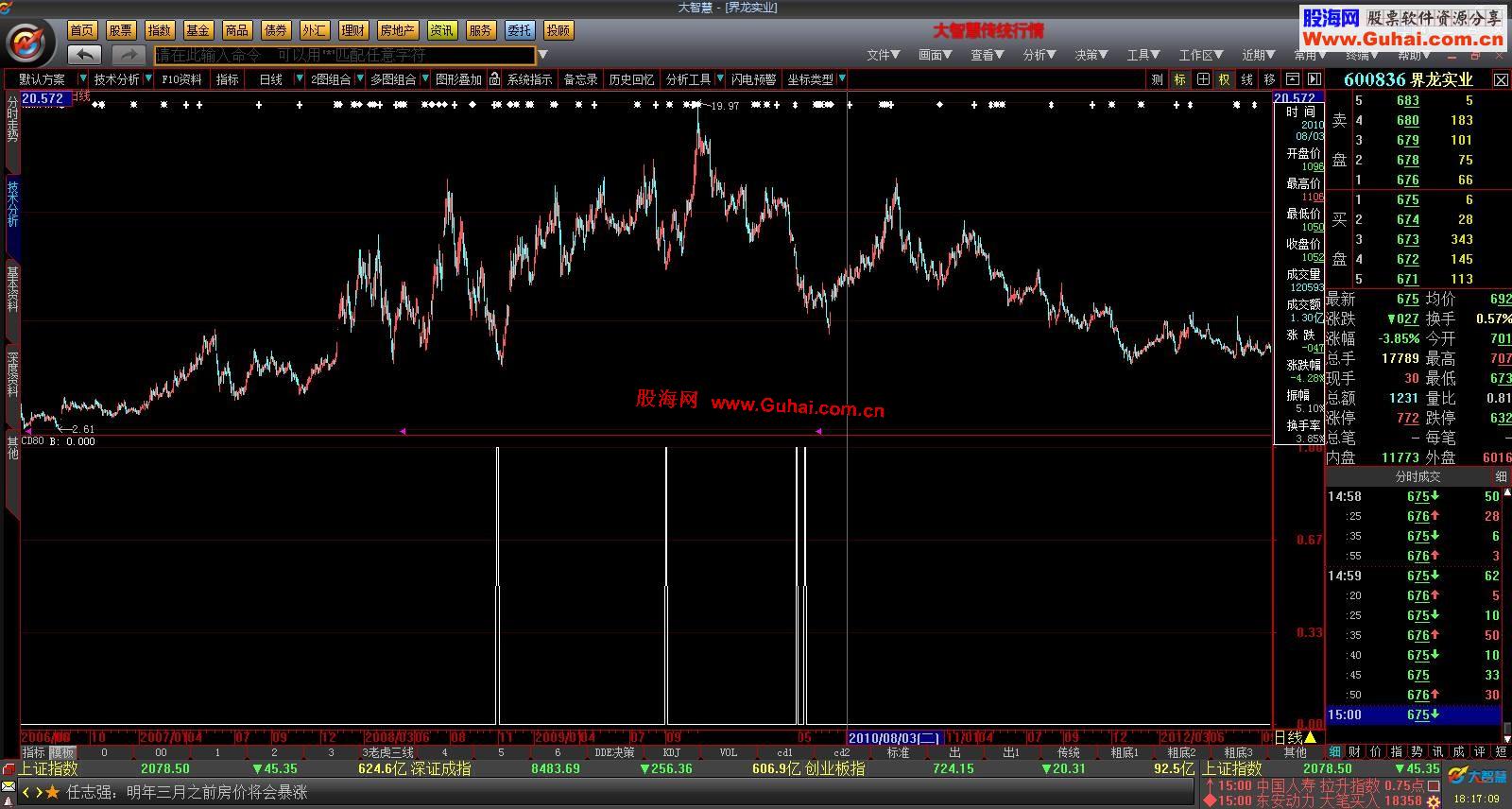The height and width of the screenshot is (809, 1512).
Task: Open the 股票 stocks section
Action: pos(121,30)
